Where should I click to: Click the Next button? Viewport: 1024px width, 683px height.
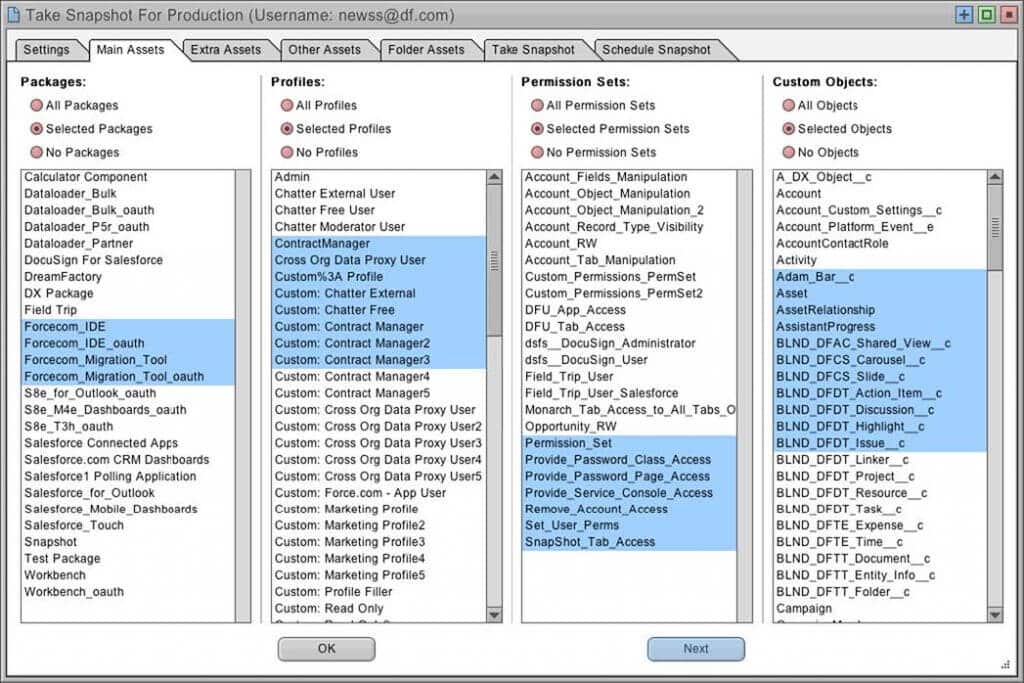696,648
